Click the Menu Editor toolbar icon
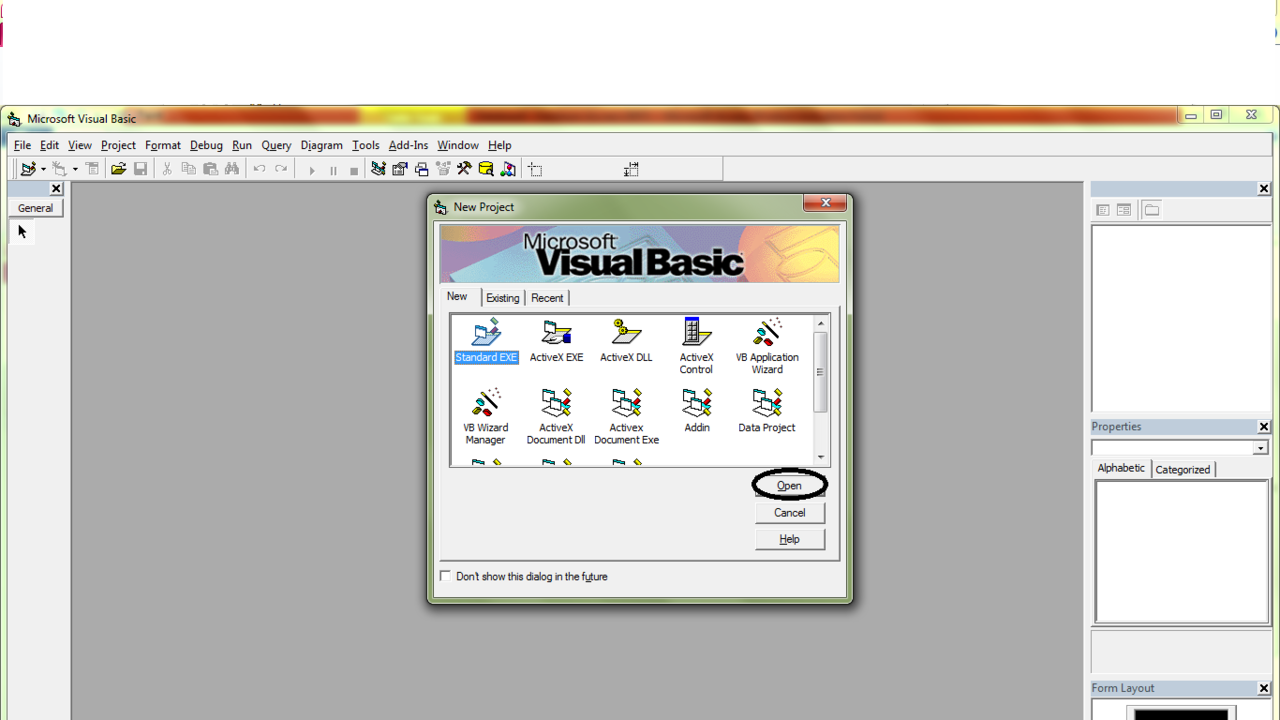This screenshot has width=1280, height=720. [x=93, y=169]
